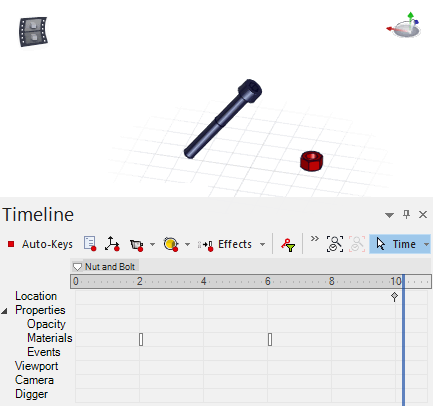Image resolution: width=435 pixels, height=406 pixels.
Task: Click the coordinate axis triad icon
Action: [404, 25]
